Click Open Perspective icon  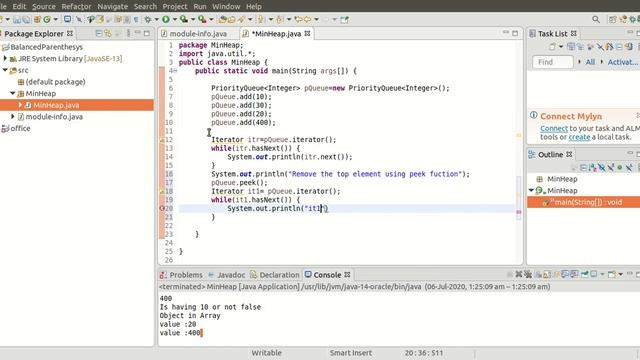coord(612,19)
